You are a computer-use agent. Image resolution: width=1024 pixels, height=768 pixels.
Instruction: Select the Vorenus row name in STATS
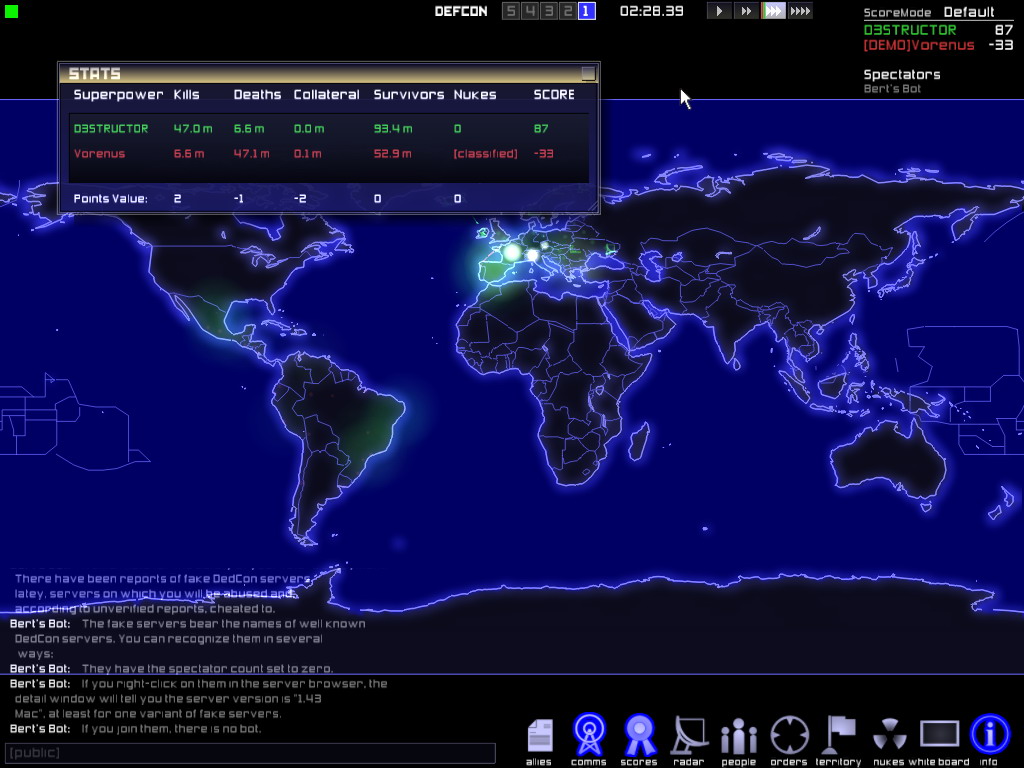[99, 154]
